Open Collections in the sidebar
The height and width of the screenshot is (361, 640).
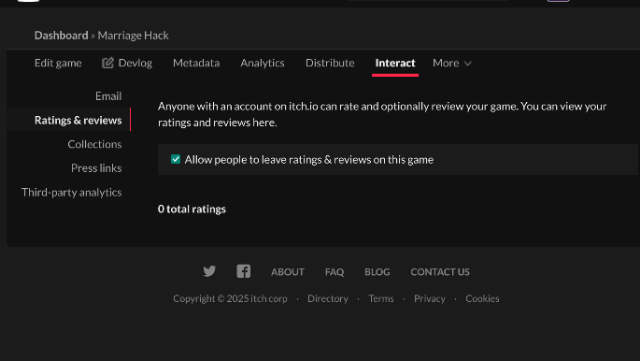coord(95,144)
